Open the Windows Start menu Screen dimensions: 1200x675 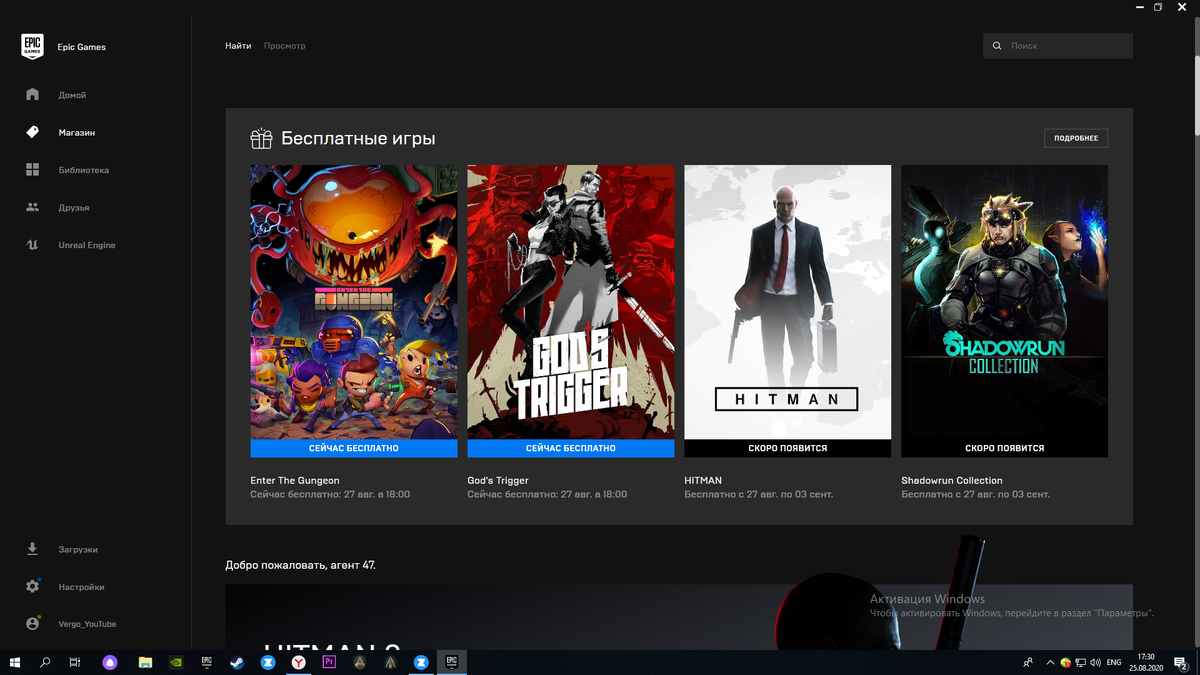pos(15,662)
